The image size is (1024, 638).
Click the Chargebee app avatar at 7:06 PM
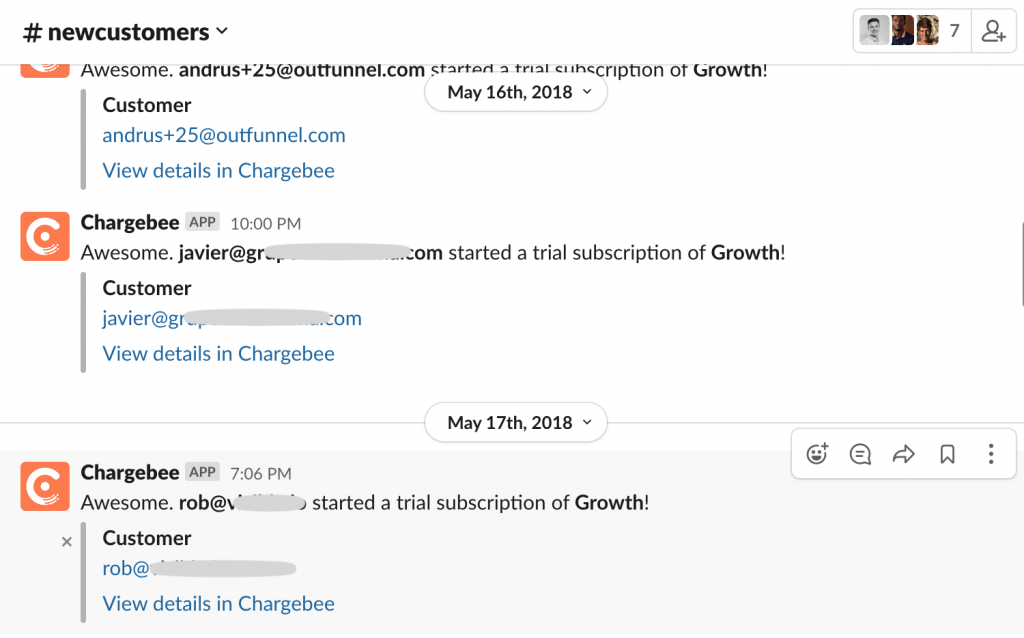[45, 486]
